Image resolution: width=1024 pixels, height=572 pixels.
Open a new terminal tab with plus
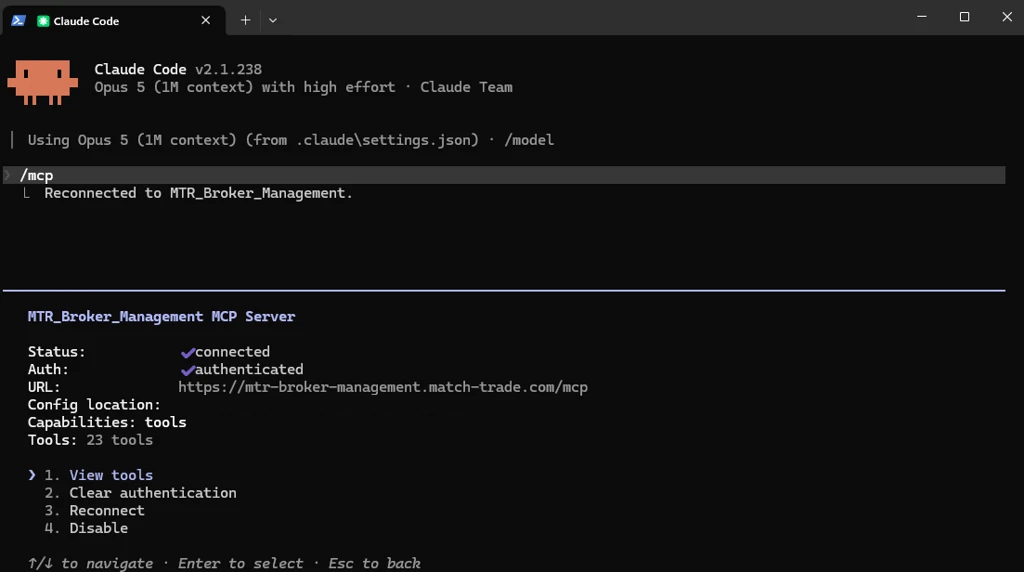(246, 20)
